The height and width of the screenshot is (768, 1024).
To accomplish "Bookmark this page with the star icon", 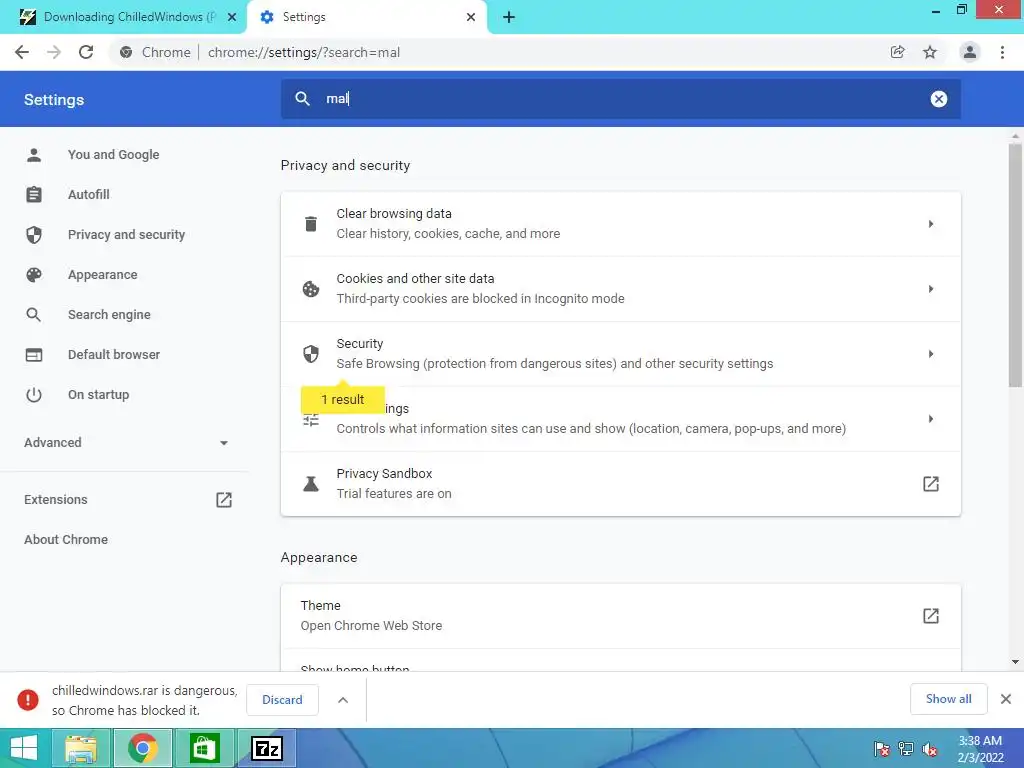I will [929, 52].
